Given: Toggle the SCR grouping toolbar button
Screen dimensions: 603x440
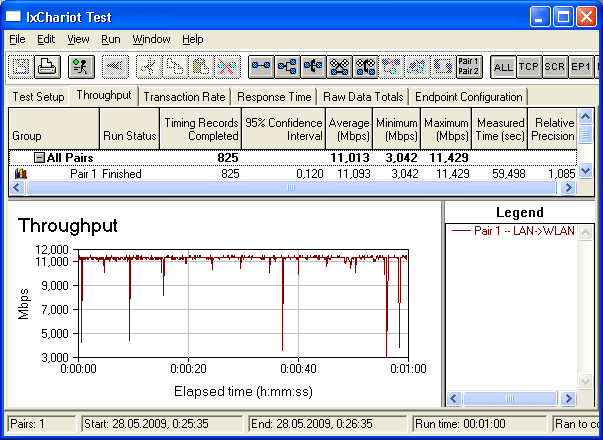Looking at the screenshot, I should 555,67.
